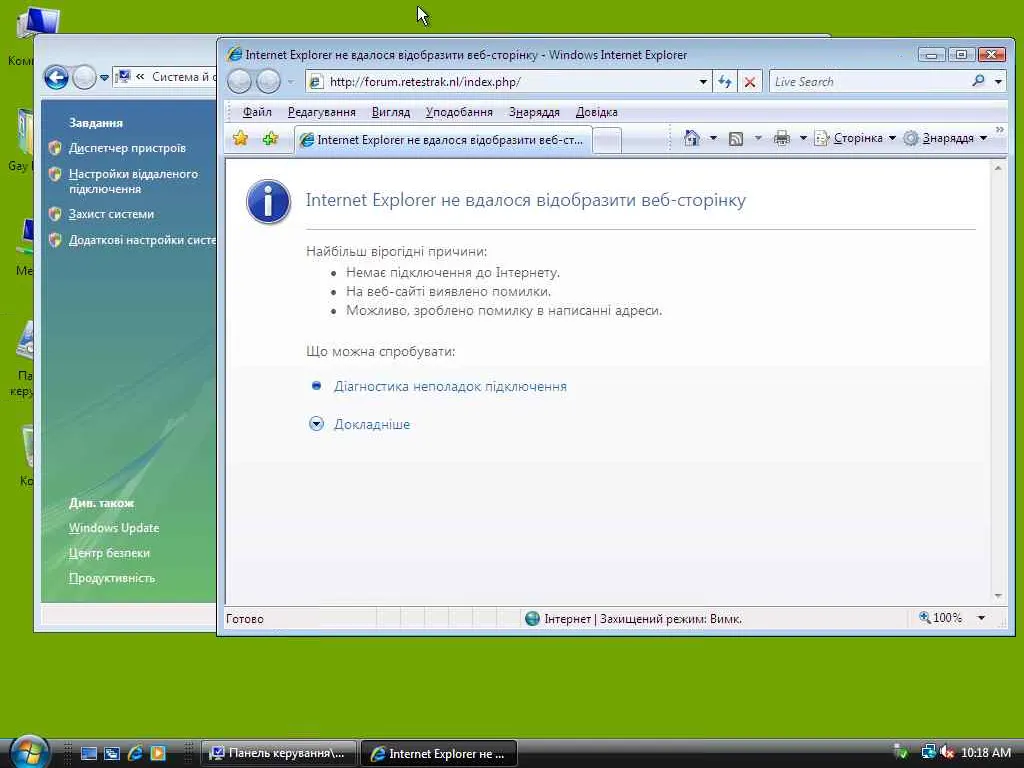Click the red Stop loading button
The image size is (1024, 768).
pos(750,82)
